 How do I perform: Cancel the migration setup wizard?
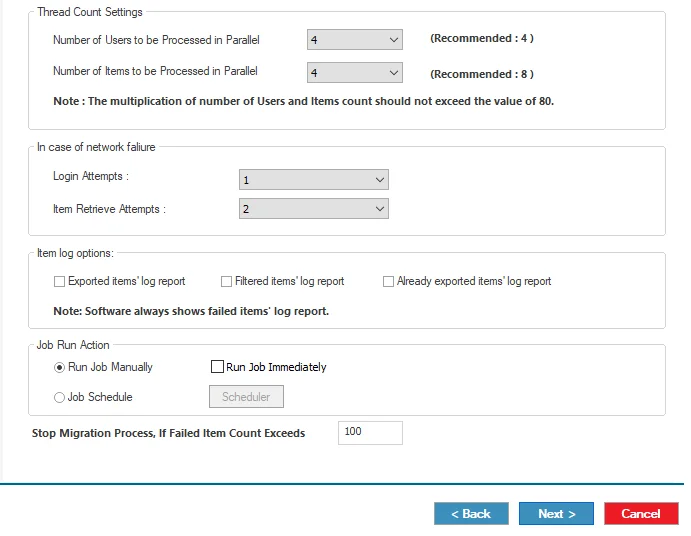click(641, 514)
